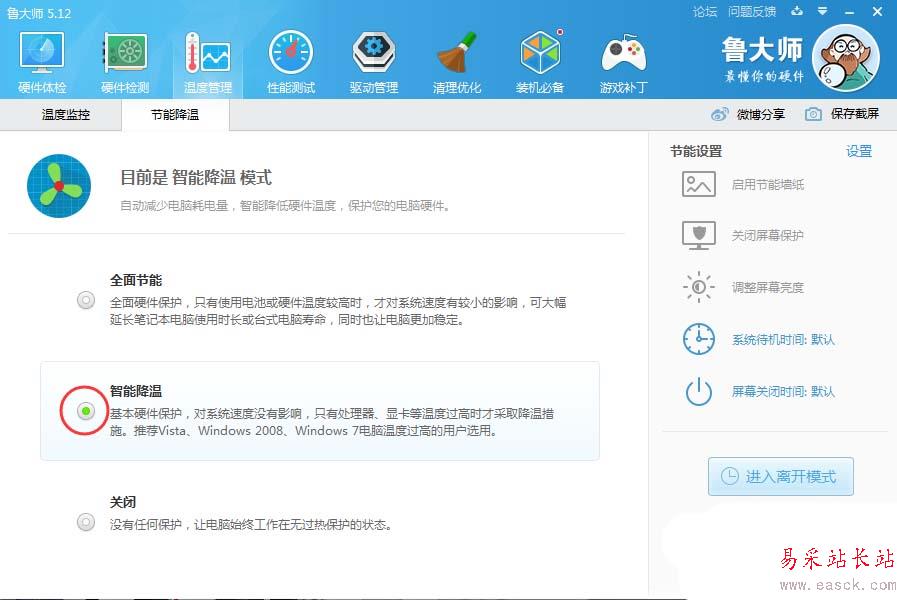Click the Weibo share icon
This screenshot has width=897, height=600.
719,114
